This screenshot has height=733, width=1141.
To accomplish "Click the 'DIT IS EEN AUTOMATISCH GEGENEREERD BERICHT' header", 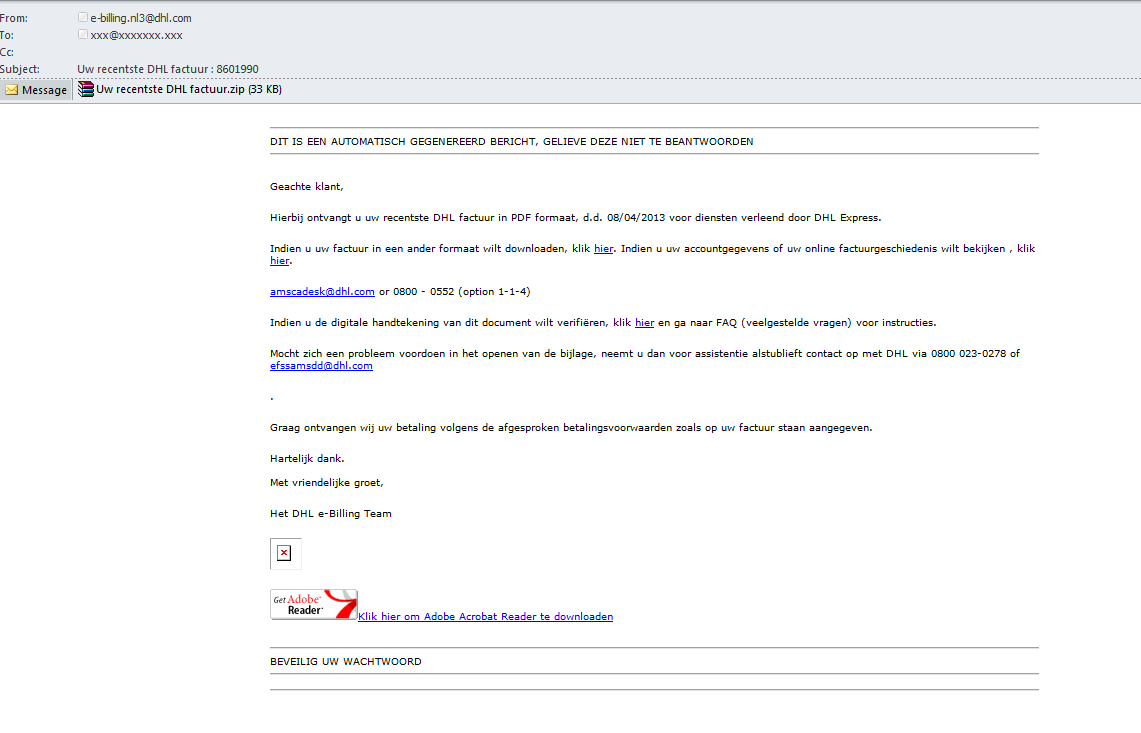I will (x=512, y=142).
